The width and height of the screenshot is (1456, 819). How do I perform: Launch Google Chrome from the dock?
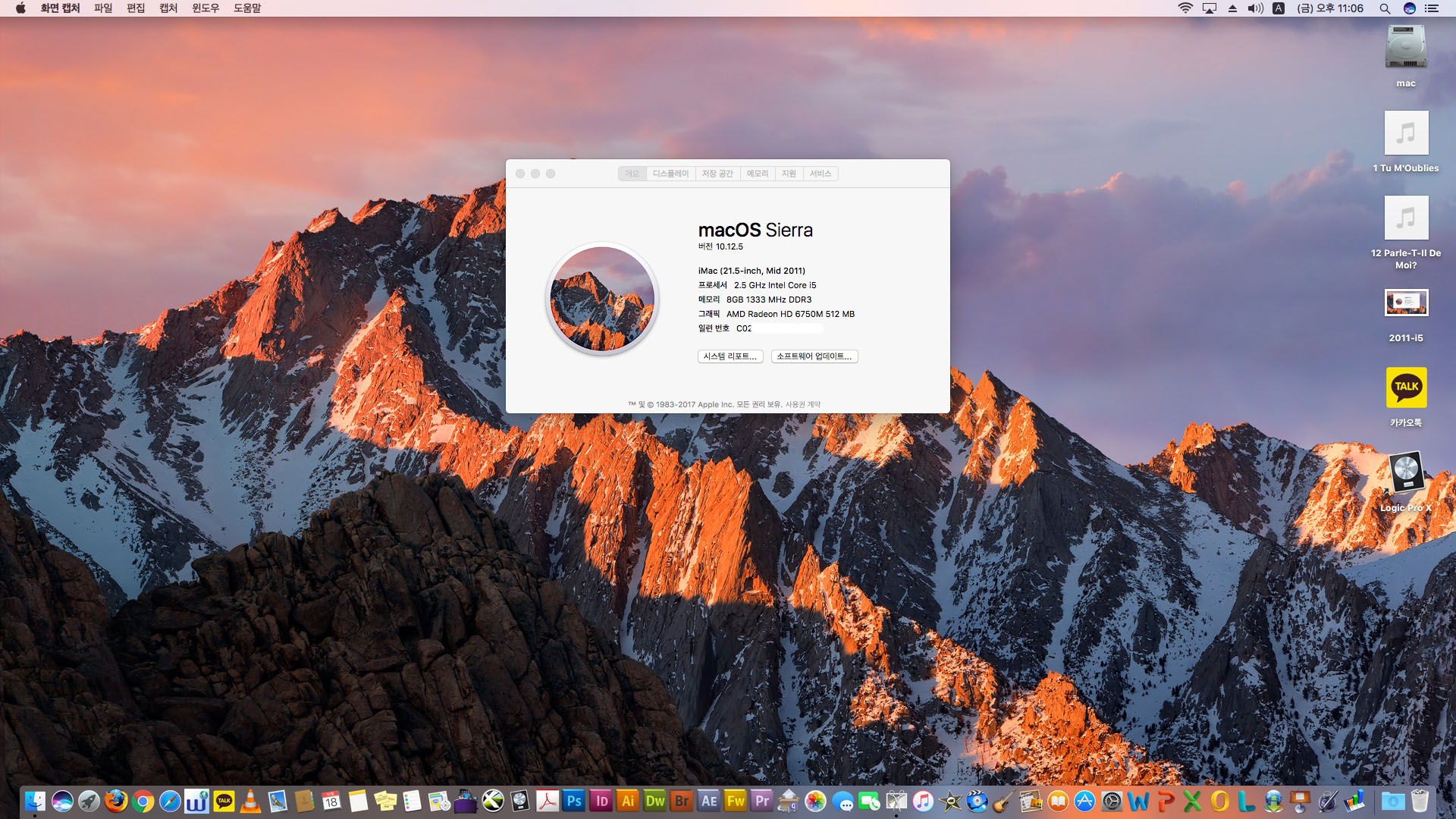(143, 801)
